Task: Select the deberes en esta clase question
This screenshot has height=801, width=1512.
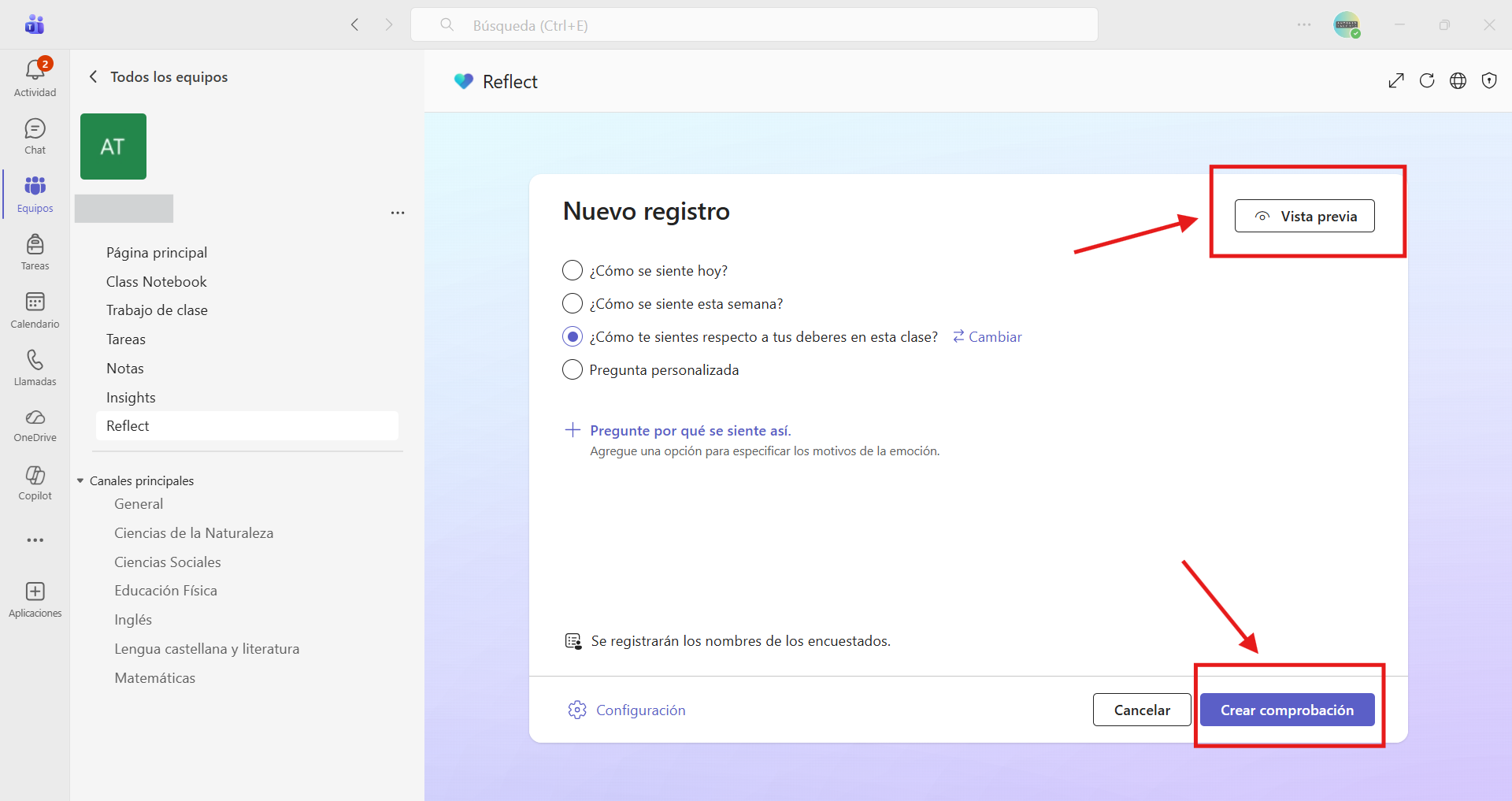Action: click(573, 336)
